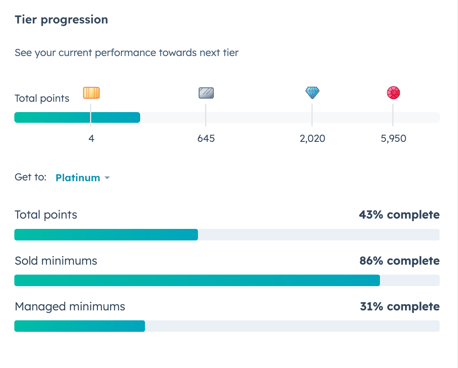This screenshot has height=368, width=458.
Task: Click the Elite tier red ruby icon
Action: coord(393,92)
